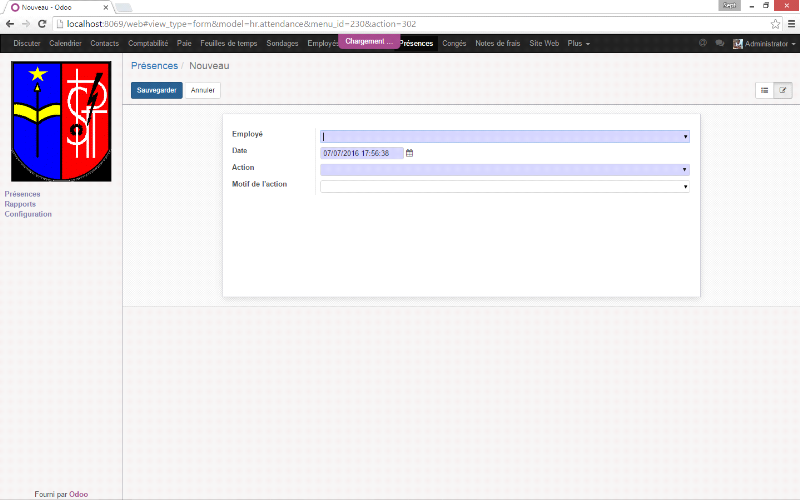Open the calendar date picker icon

(x=409, y=153)
